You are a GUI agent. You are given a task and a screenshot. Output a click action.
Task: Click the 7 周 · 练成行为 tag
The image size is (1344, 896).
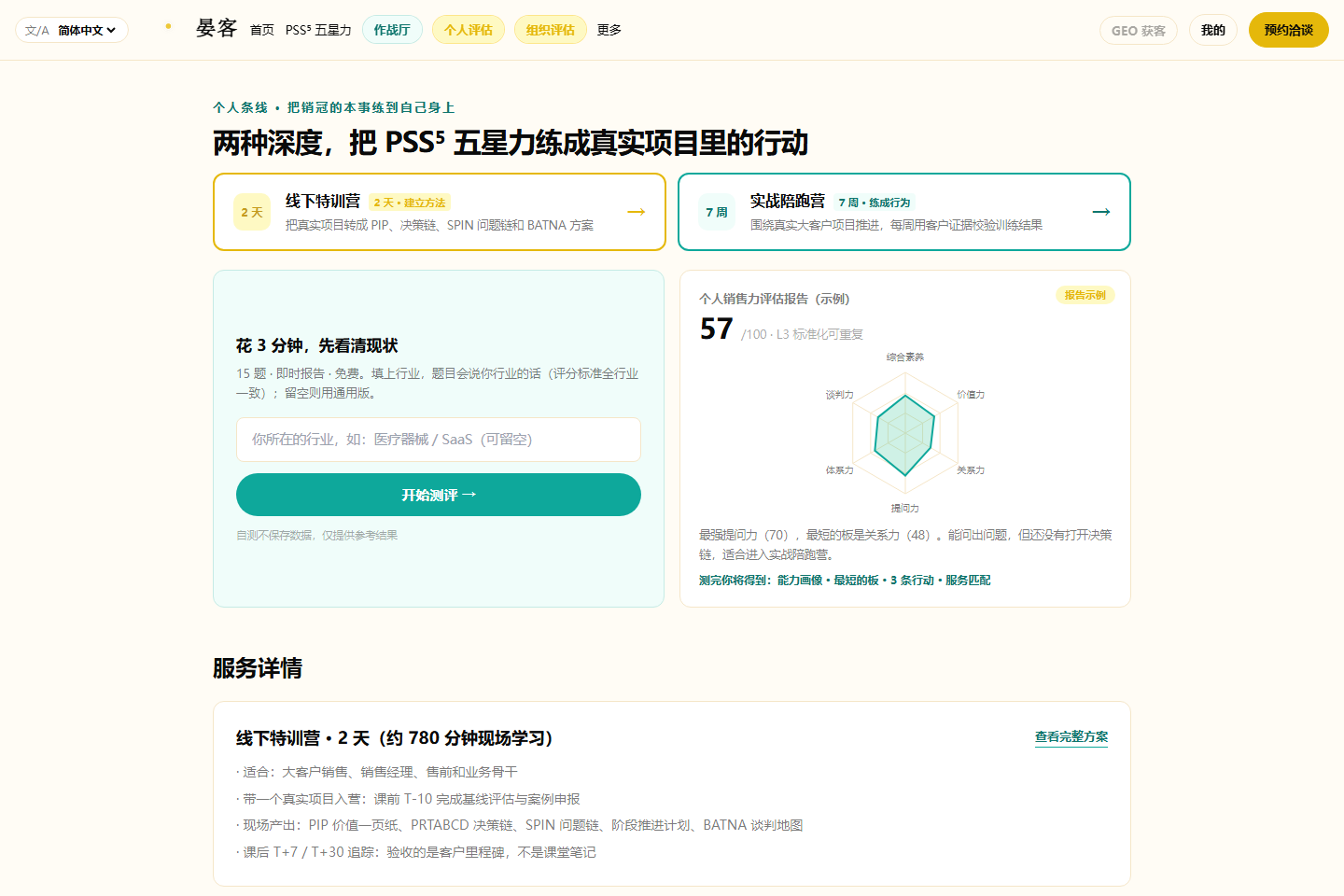click(x=875, y=203)
